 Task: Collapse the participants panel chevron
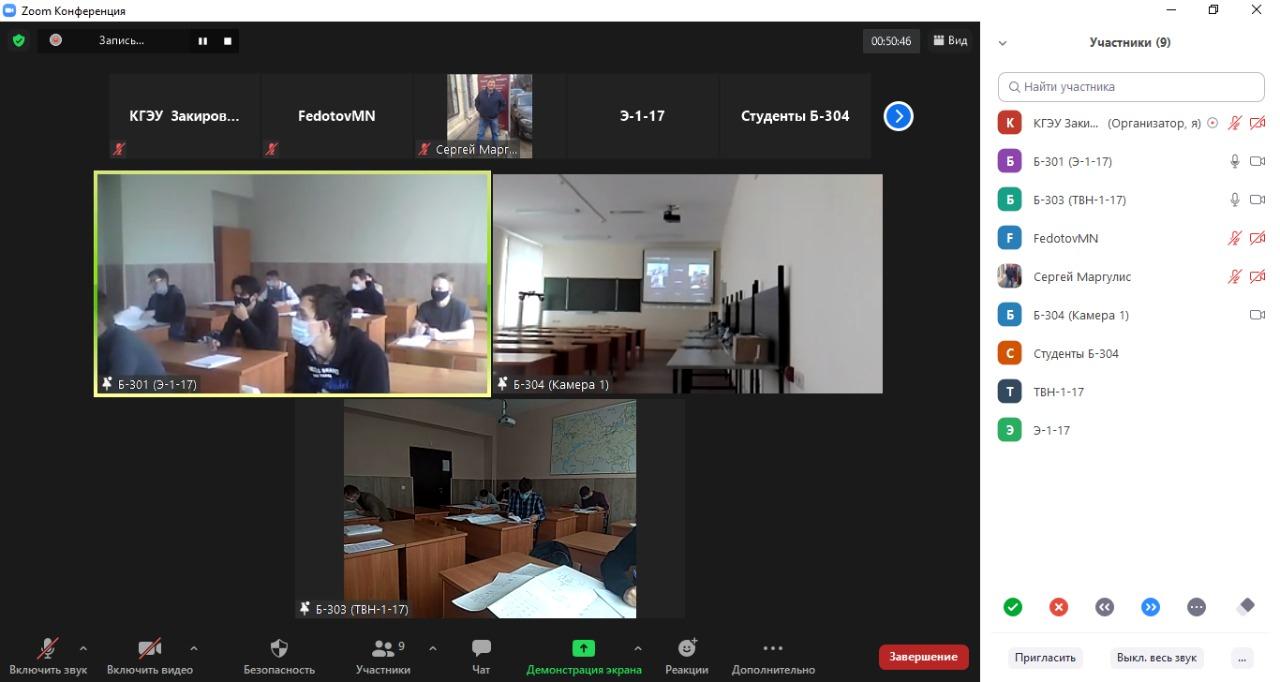point(1003,43)
